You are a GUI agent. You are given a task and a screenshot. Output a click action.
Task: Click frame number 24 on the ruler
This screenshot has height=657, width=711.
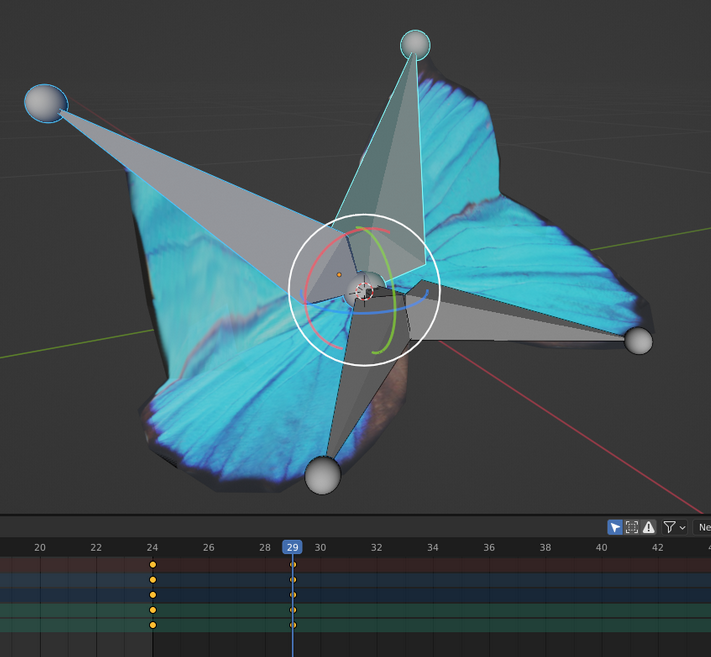152,547
